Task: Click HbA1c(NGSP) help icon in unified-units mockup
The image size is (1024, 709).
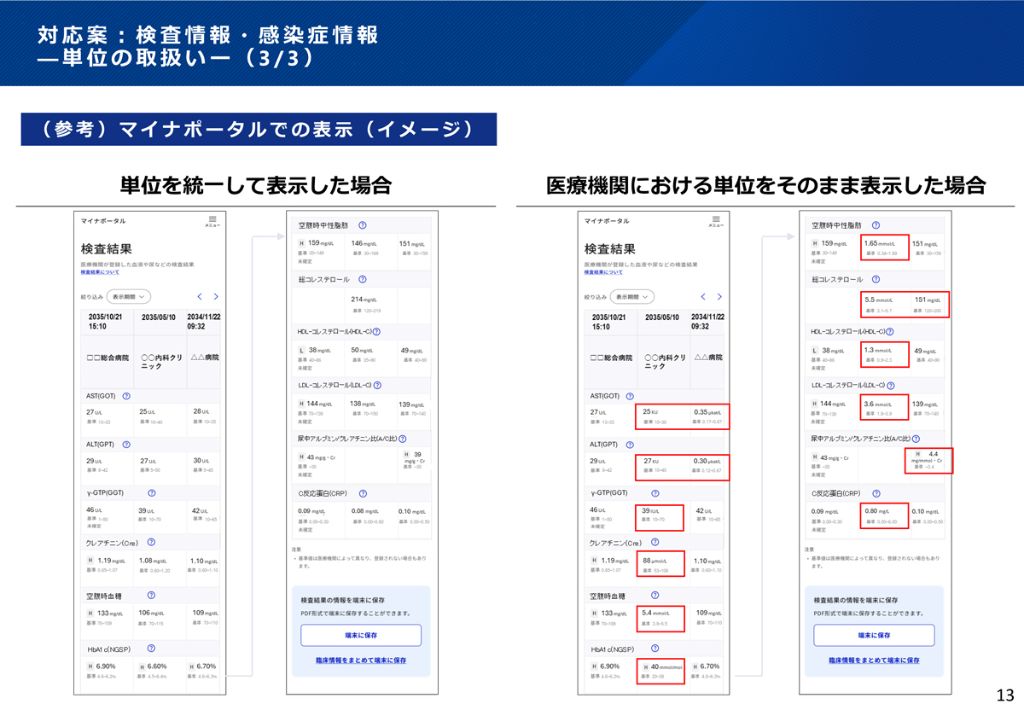Action: click(151, 648)
